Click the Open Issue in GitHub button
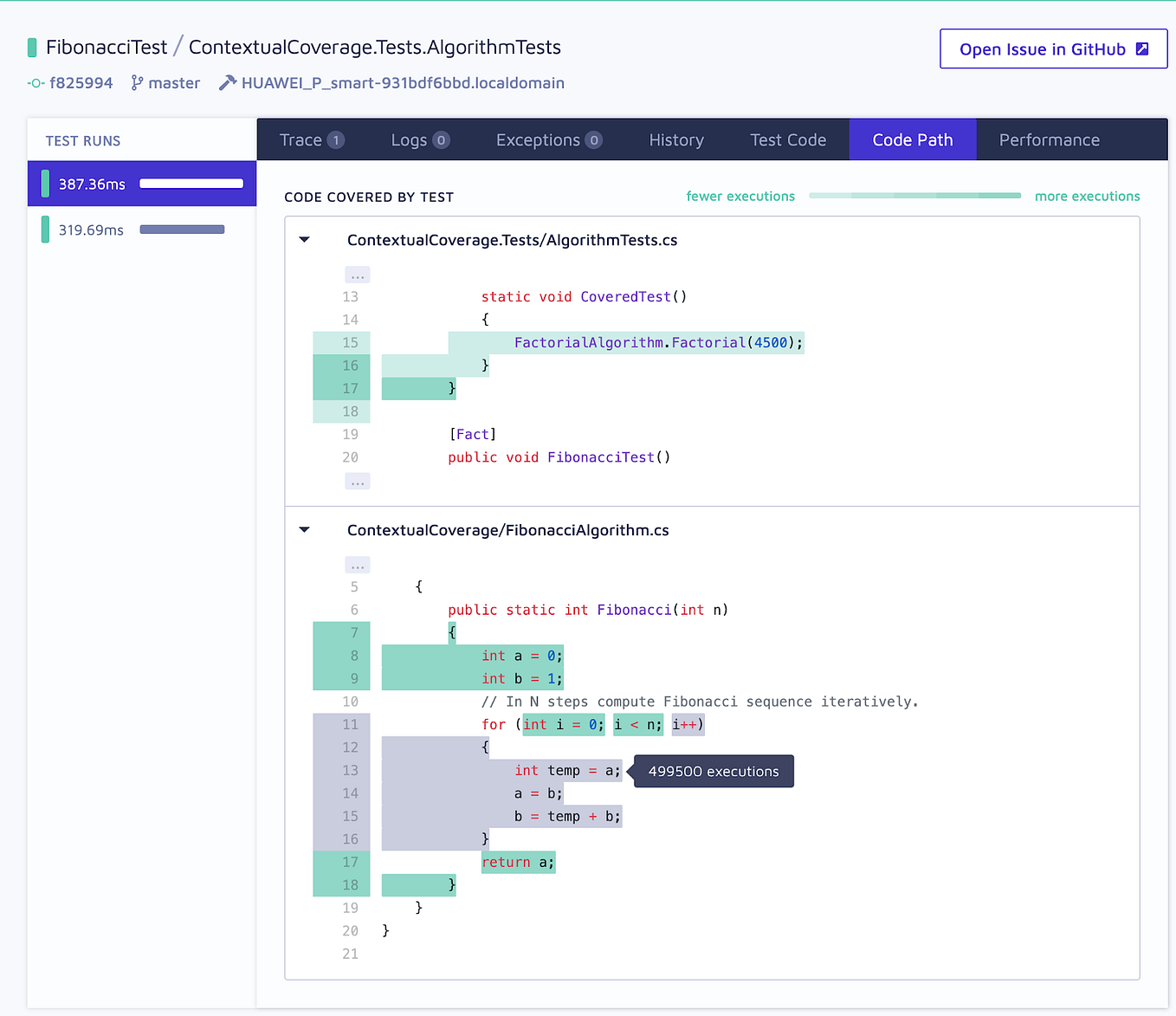 1053,49
